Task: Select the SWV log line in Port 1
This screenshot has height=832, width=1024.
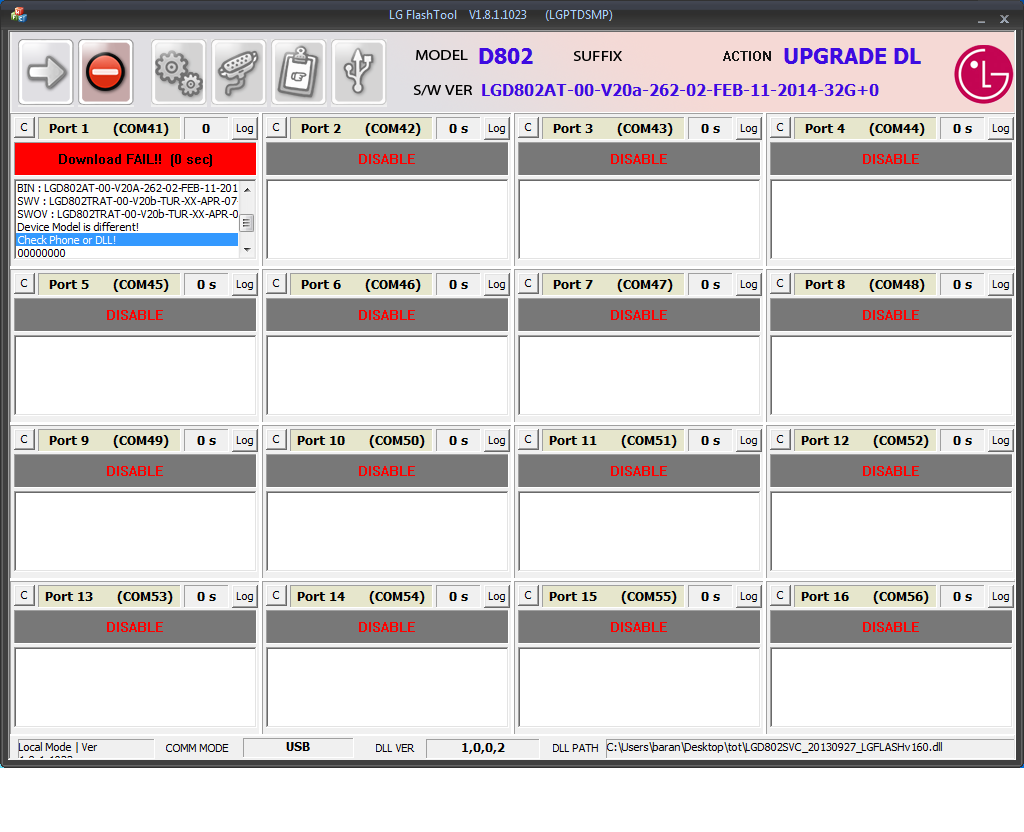Action: (x=127, y=201)
